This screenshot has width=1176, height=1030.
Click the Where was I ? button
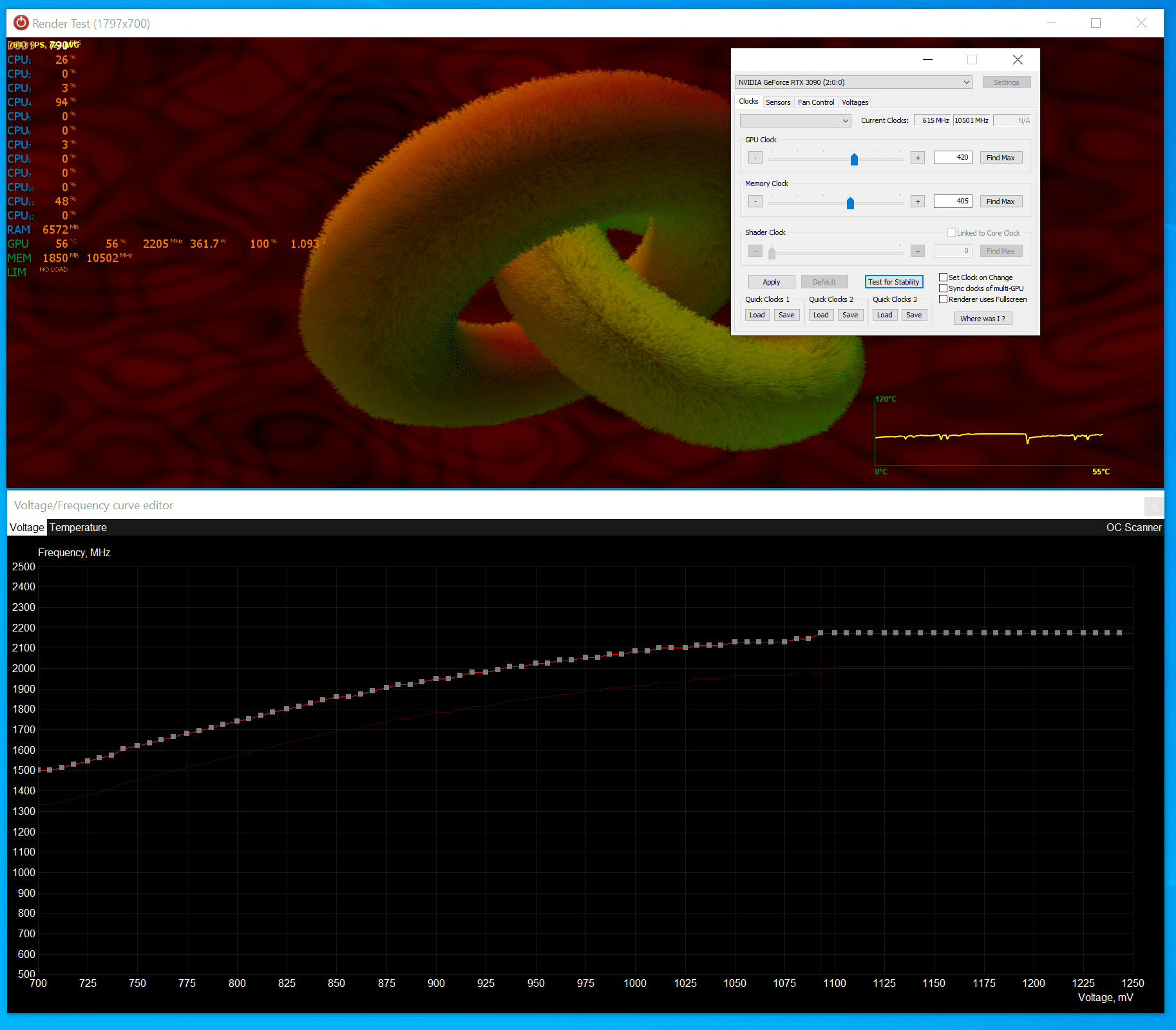point(983,319)
